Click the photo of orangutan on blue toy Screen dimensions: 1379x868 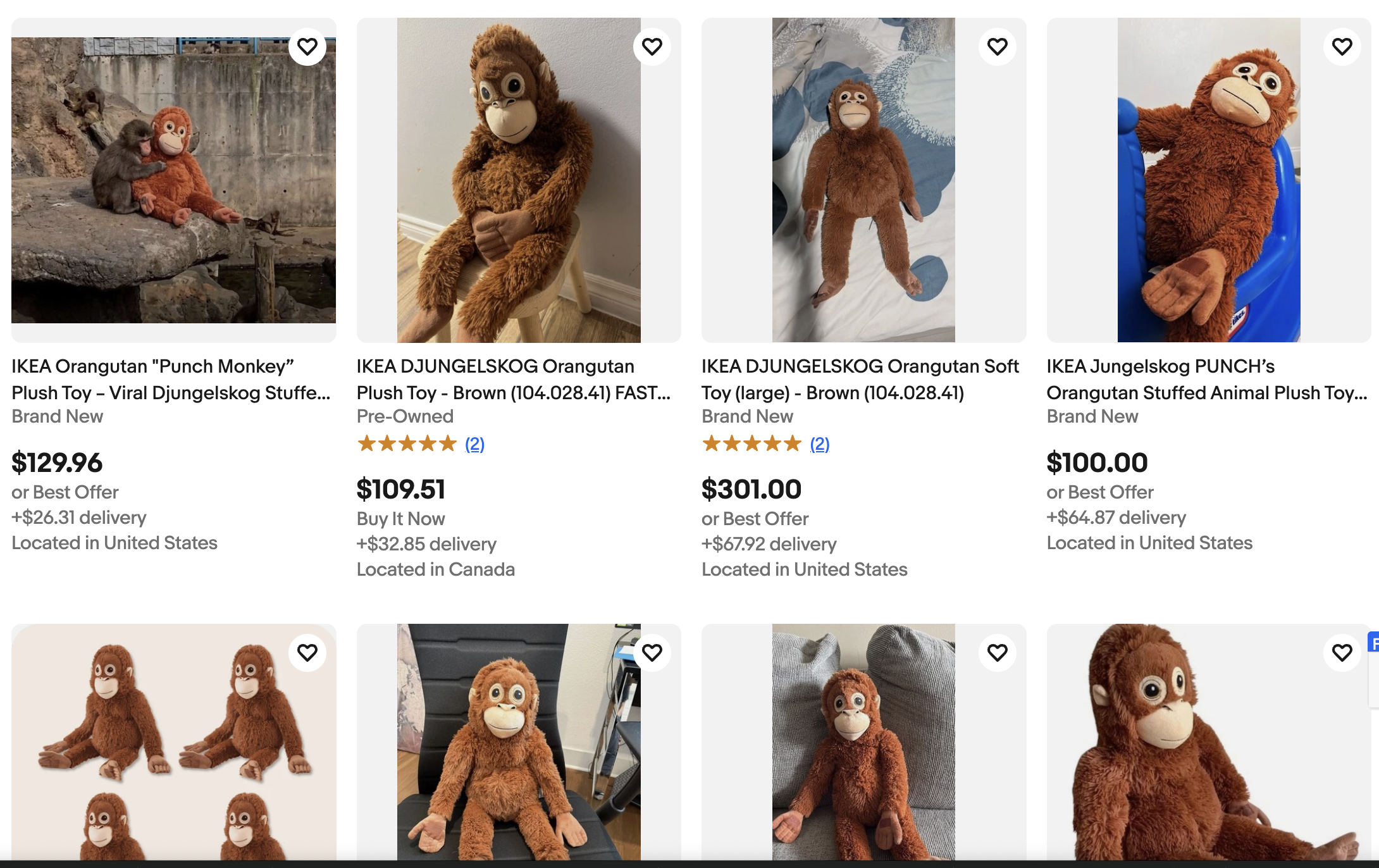(x=1209, y=180)
